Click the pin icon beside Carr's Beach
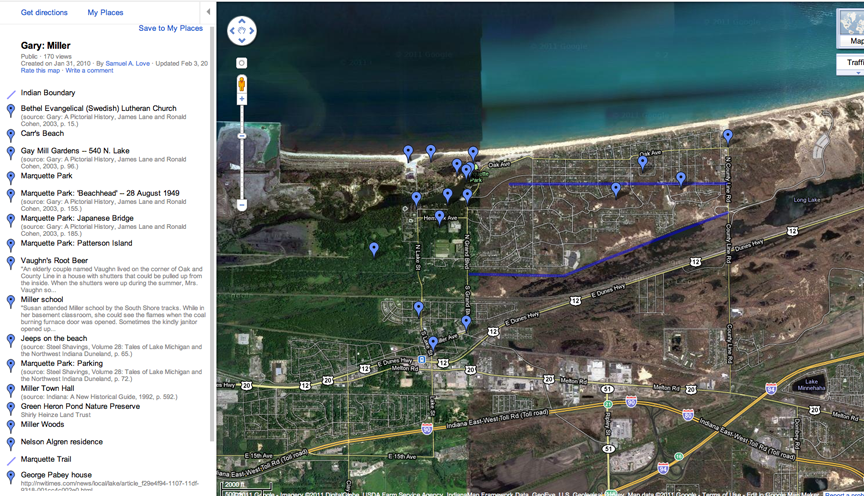Screen dimensions: 864x496 10,134
